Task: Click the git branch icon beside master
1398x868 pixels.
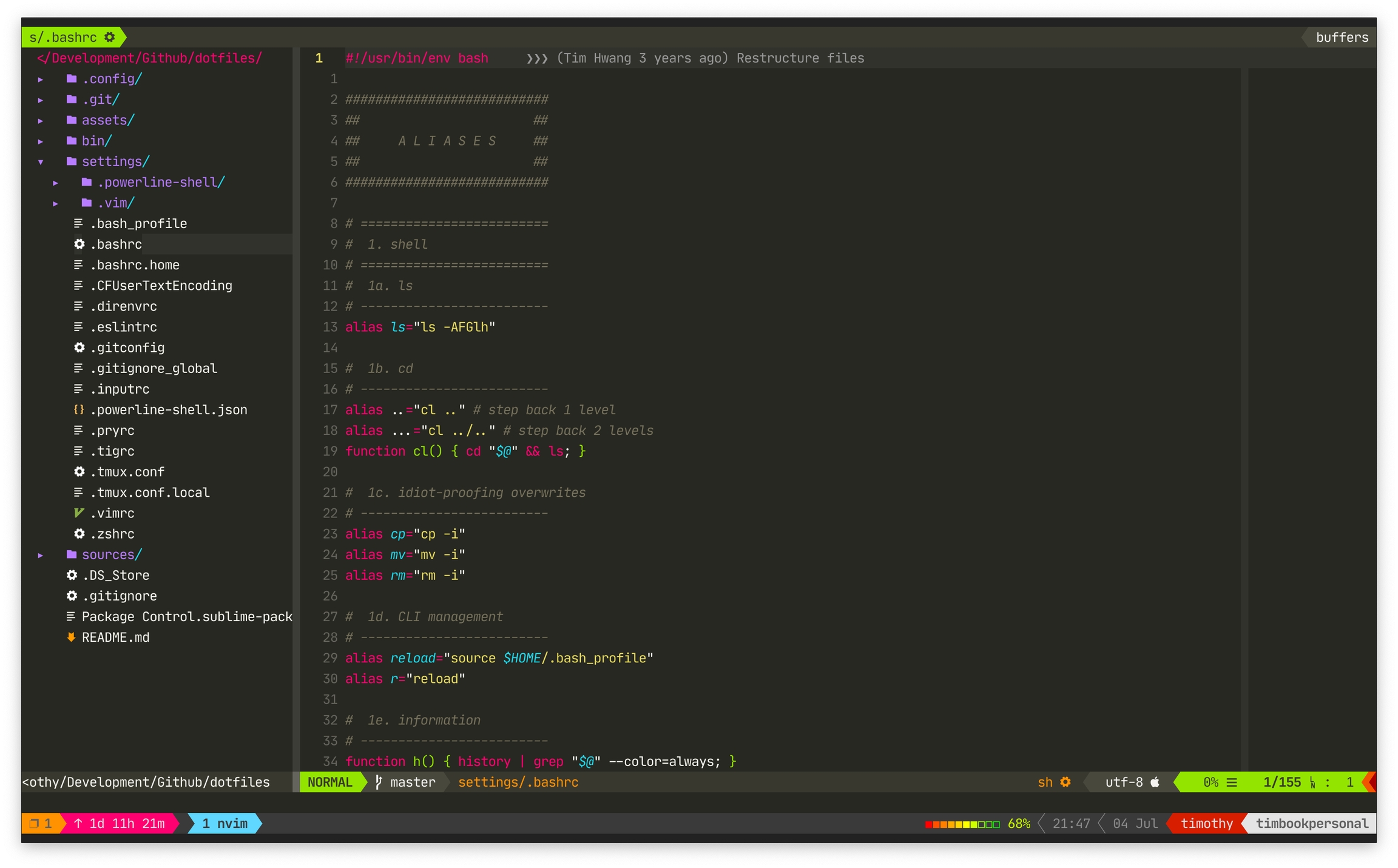Action: click(x=379, y=782)
